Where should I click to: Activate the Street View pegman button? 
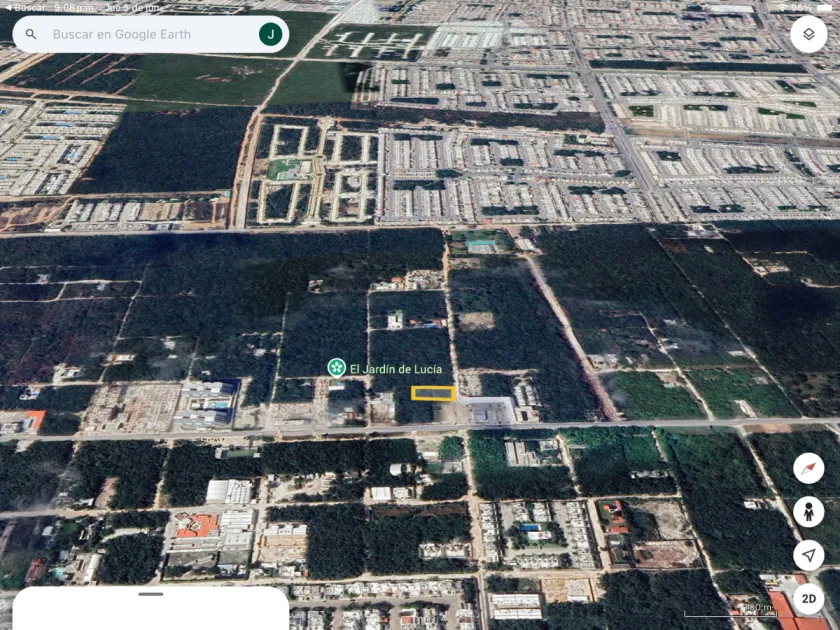(808, 512)
